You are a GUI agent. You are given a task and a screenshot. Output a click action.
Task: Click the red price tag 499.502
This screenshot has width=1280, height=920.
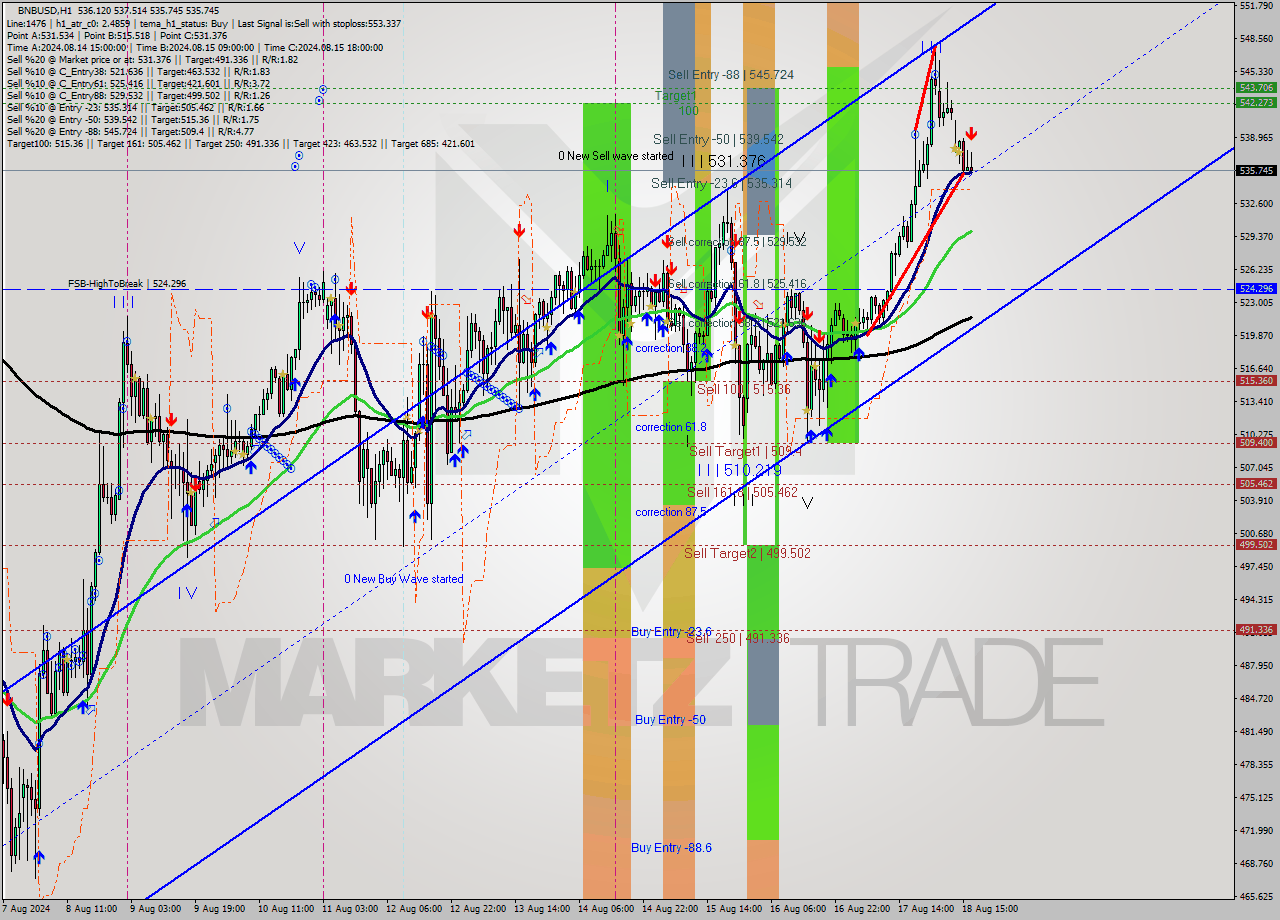pyautogui.click(x=1256, y=545)
